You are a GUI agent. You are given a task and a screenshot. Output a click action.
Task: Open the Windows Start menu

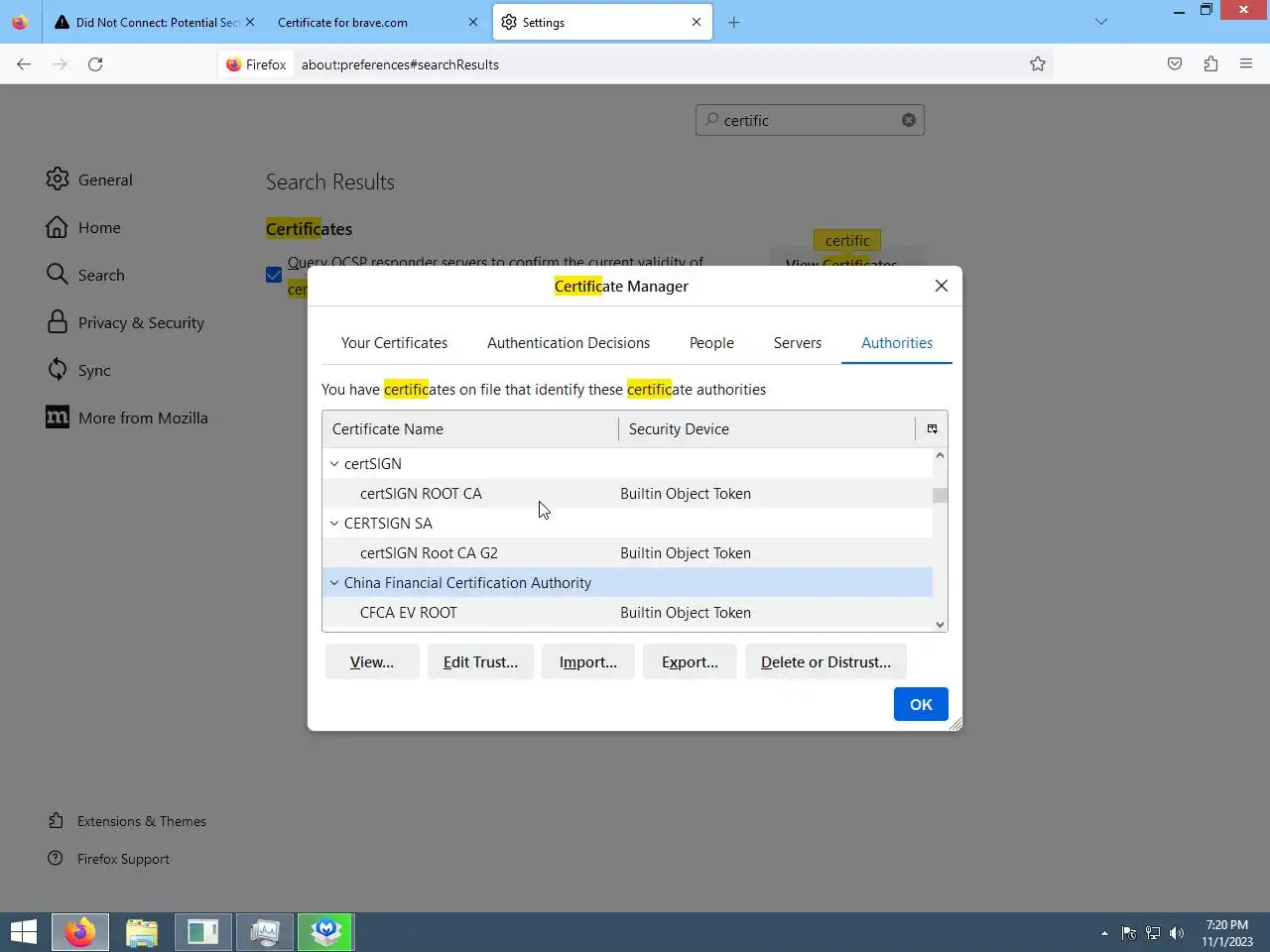coord(24,932)
